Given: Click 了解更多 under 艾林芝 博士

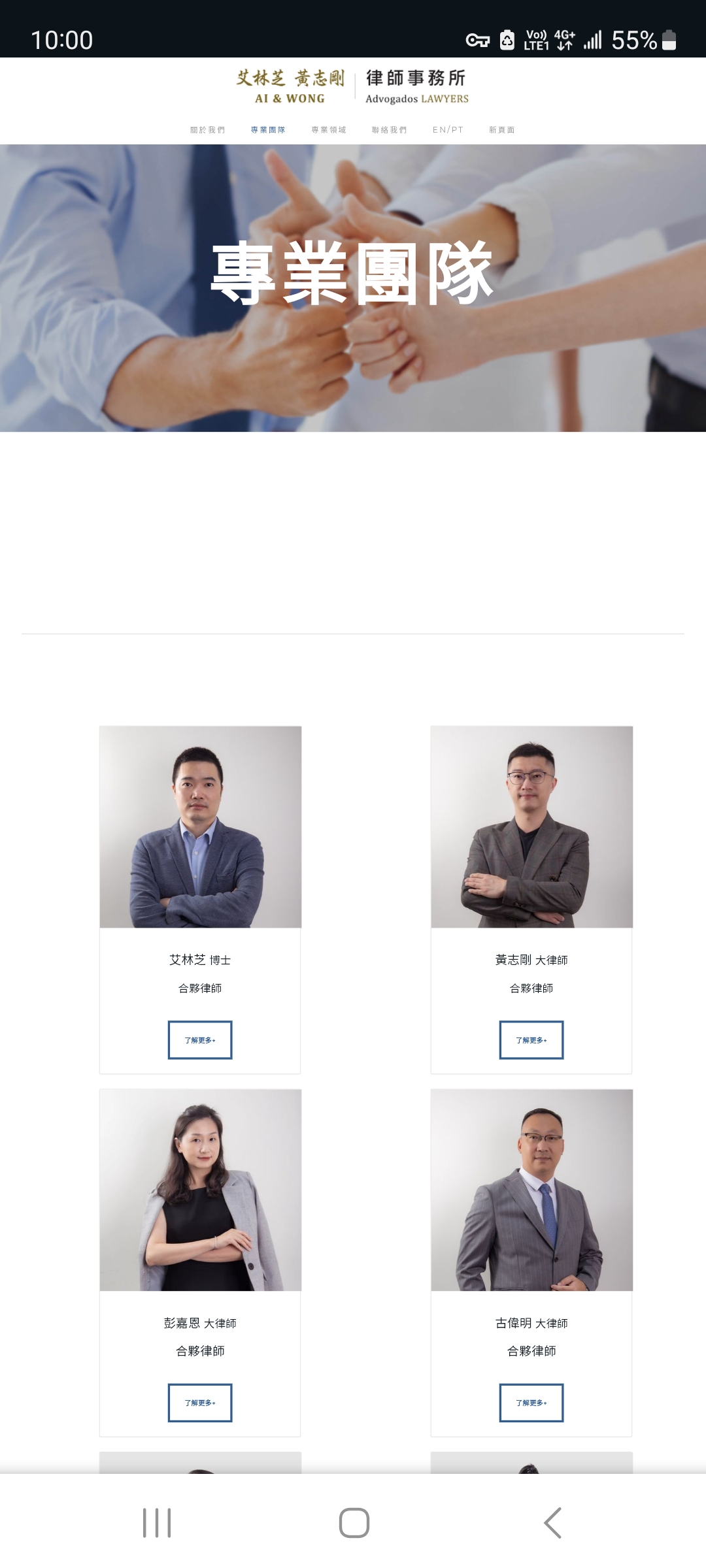Looking at the screenshot, I should click(x=200, y=1039).
